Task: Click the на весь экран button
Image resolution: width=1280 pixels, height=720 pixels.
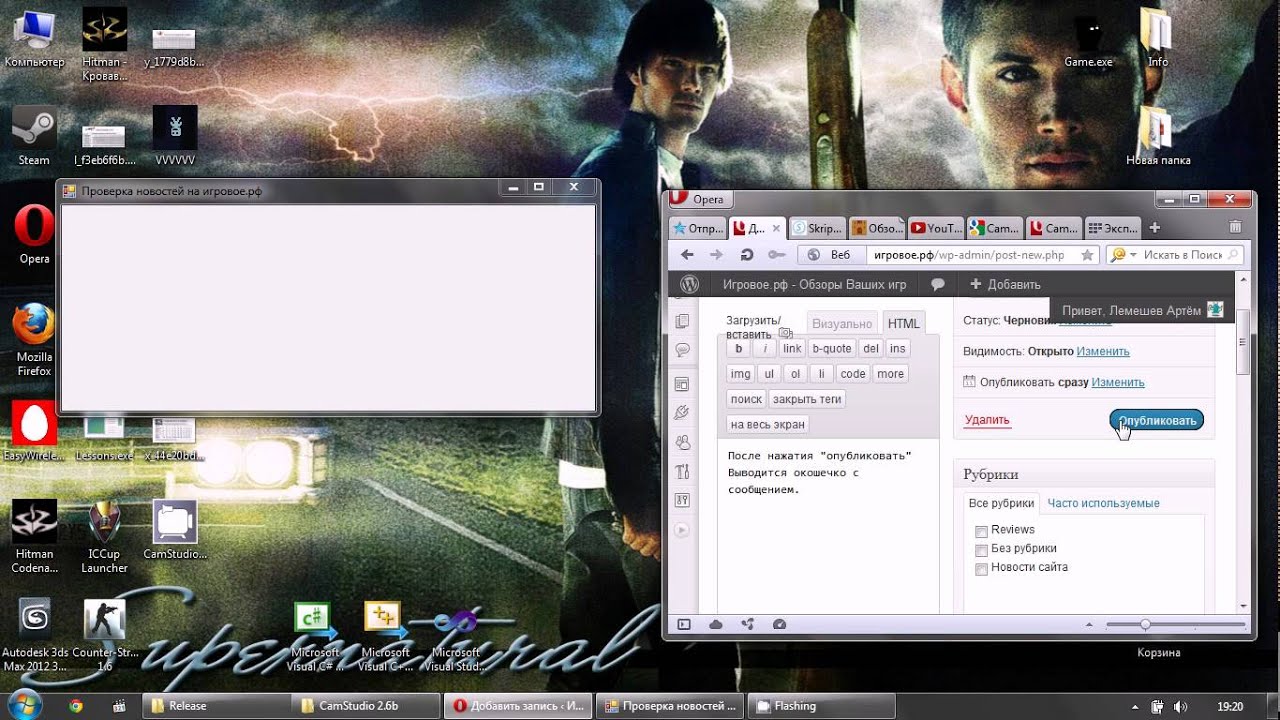Action: coord(767,424)
